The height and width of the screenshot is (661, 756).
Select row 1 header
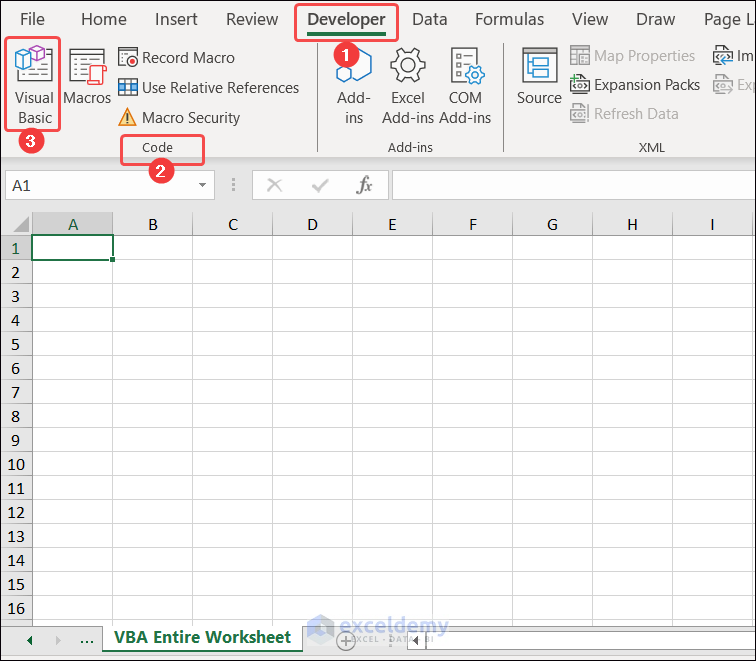[x=16, y=248]
